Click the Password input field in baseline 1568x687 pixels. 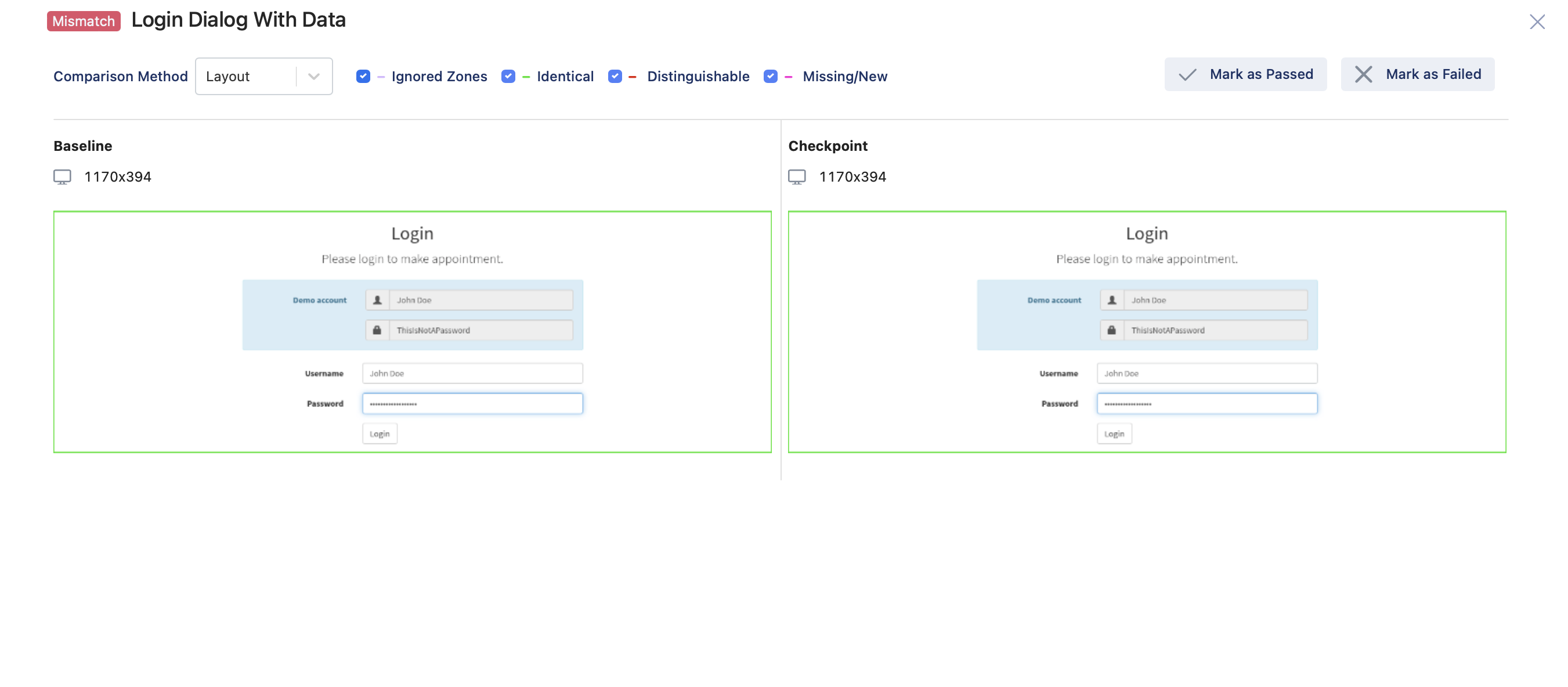tap(472, 403)
